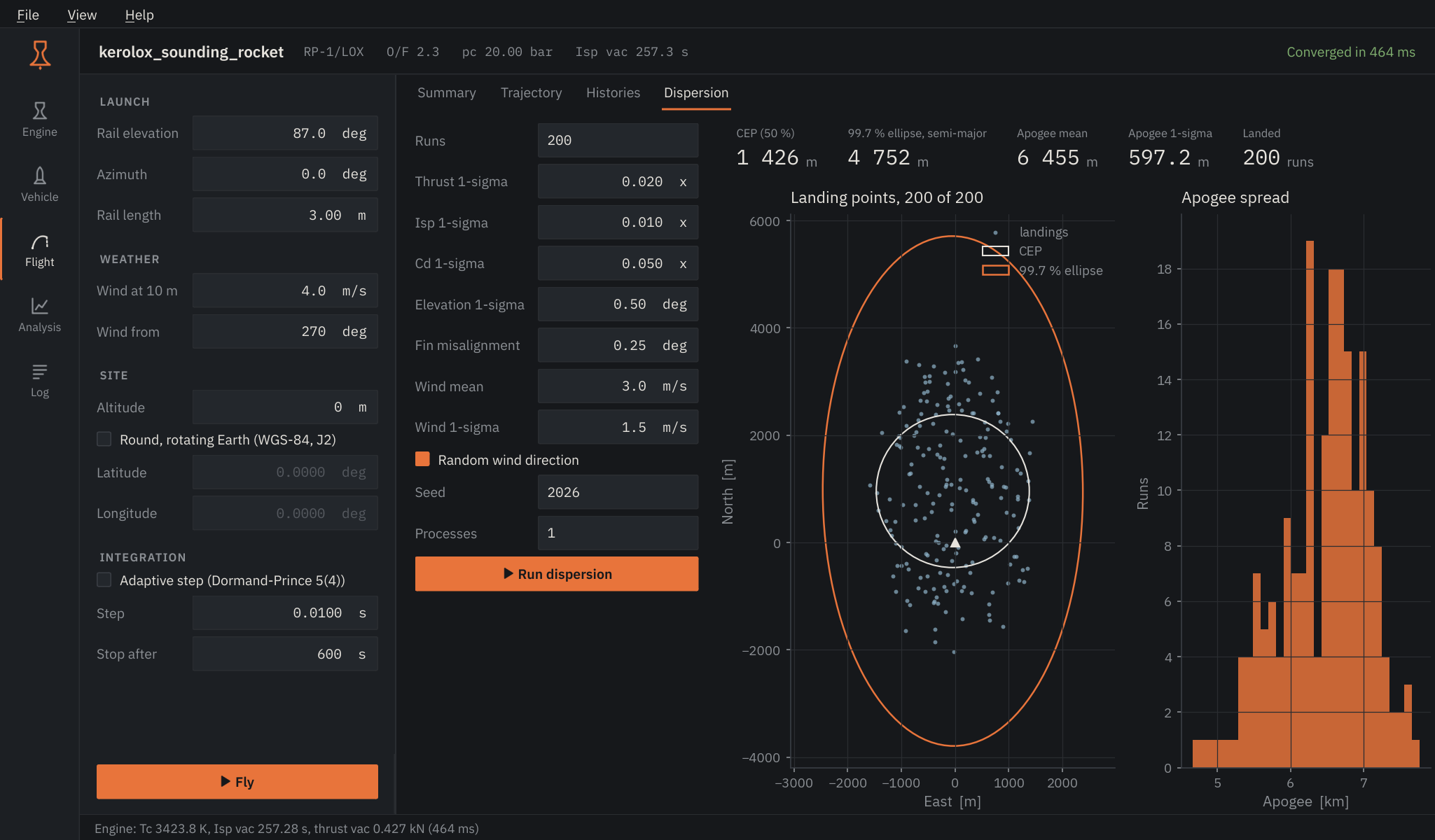Open the File menu
1435x840 pixels.
(x=28, y=15)
